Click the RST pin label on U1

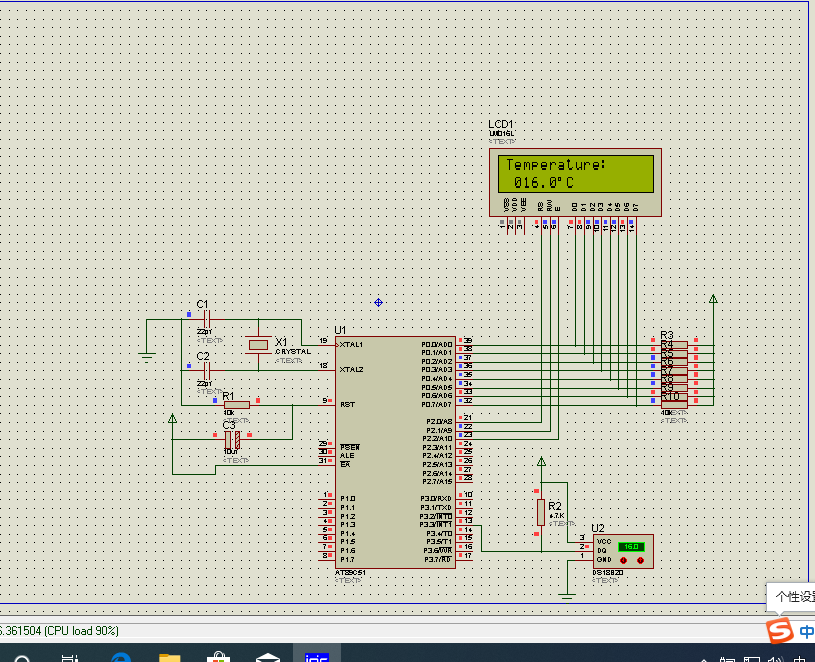pos(347,404)
